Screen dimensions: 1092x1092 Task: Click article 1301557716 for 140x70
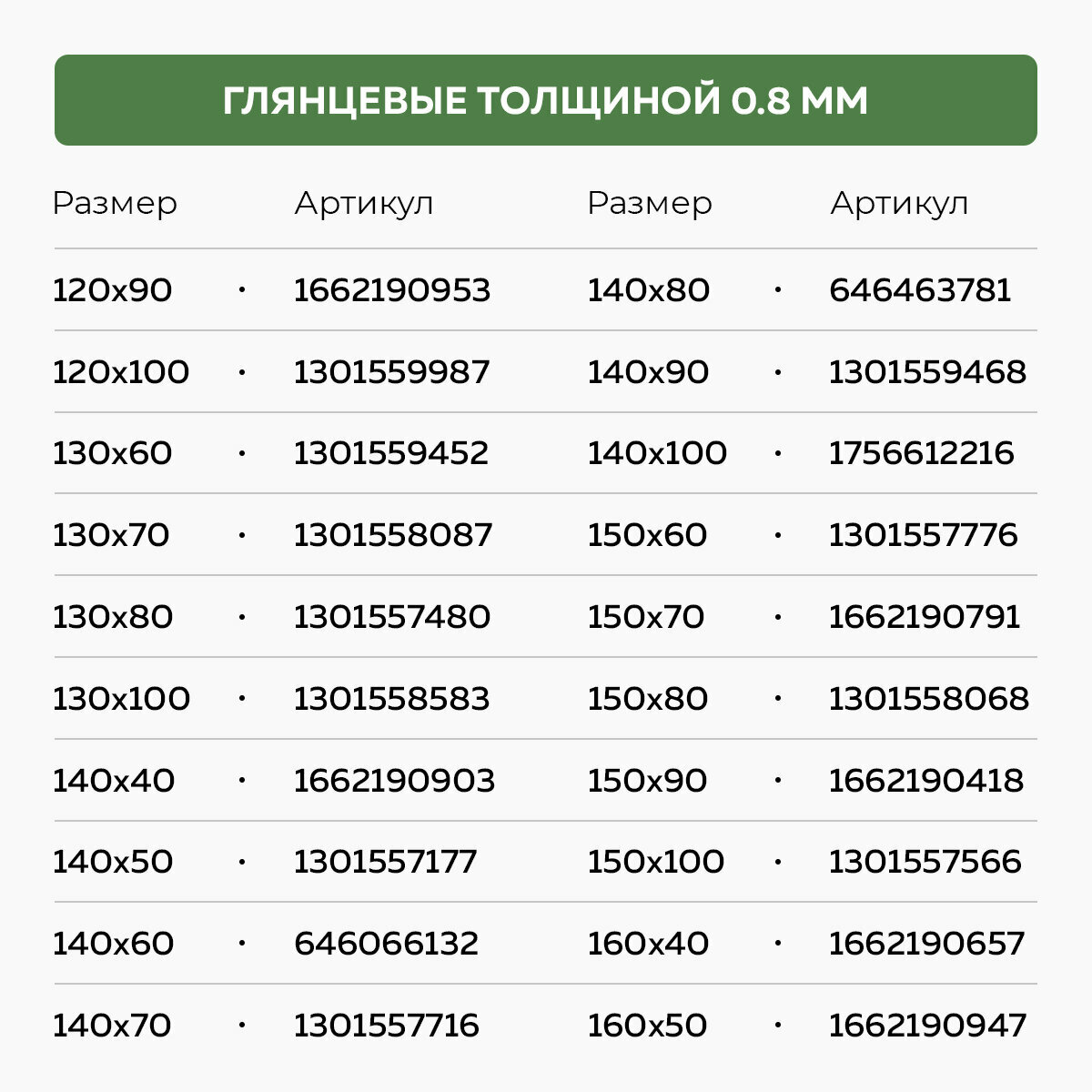[386, 1026]
